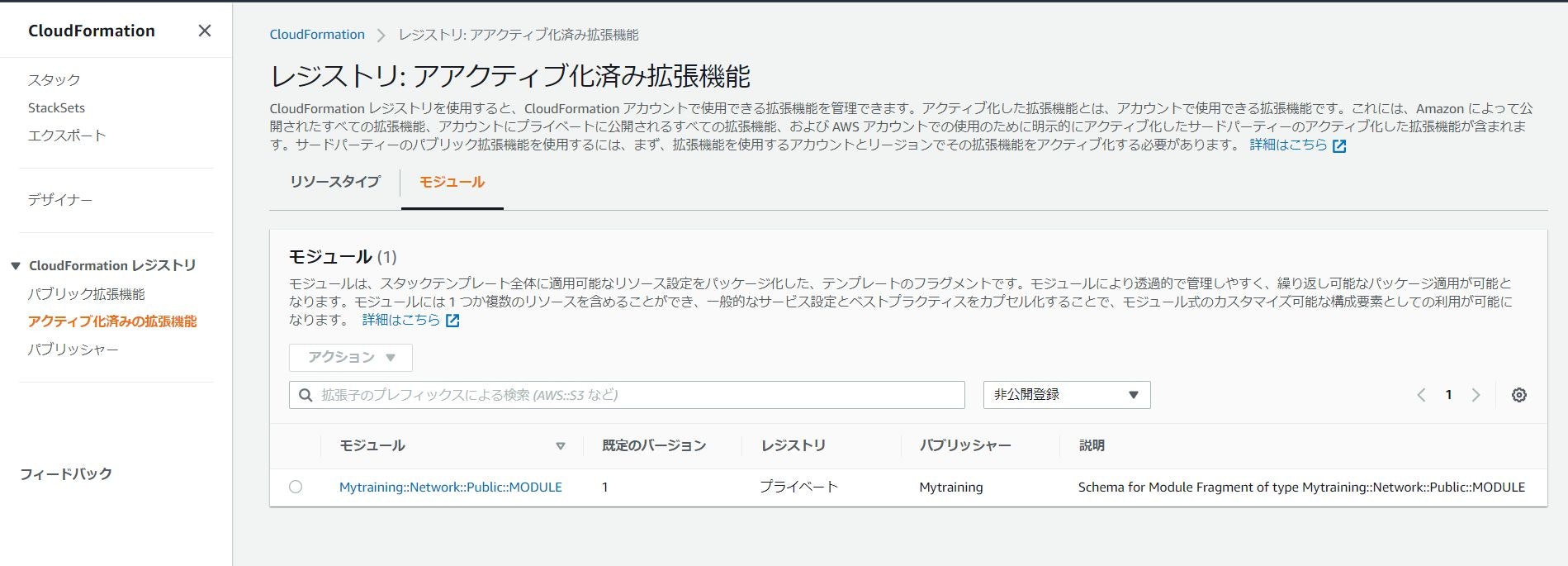Open the 非公開登録 filter dropdown
Viewport: 1568px width, 566px height.
(1067, 395)
